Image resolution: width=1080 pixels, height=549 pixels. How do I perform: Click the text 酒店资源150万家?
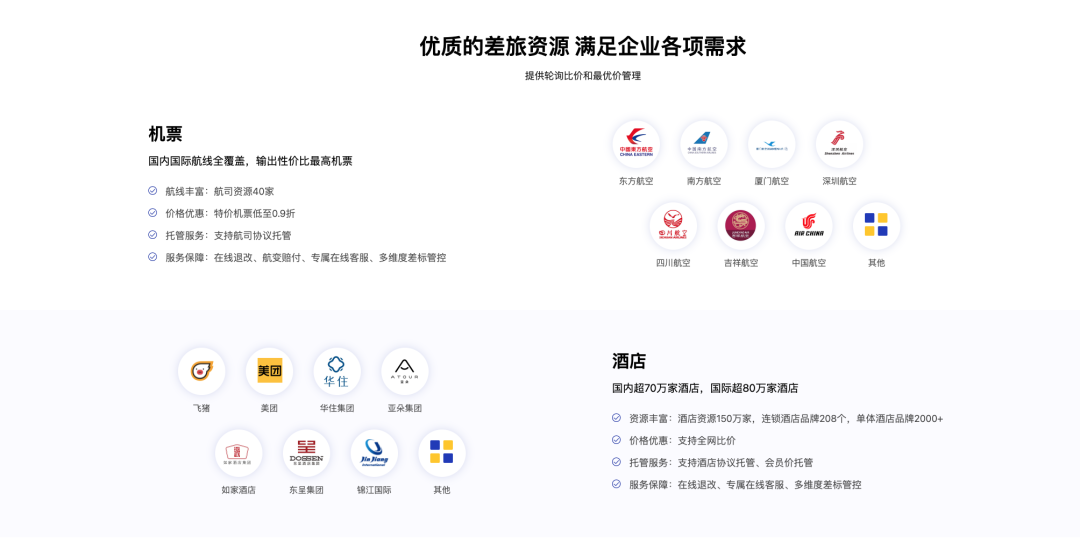pyautogui.click(x=714, y=418)
